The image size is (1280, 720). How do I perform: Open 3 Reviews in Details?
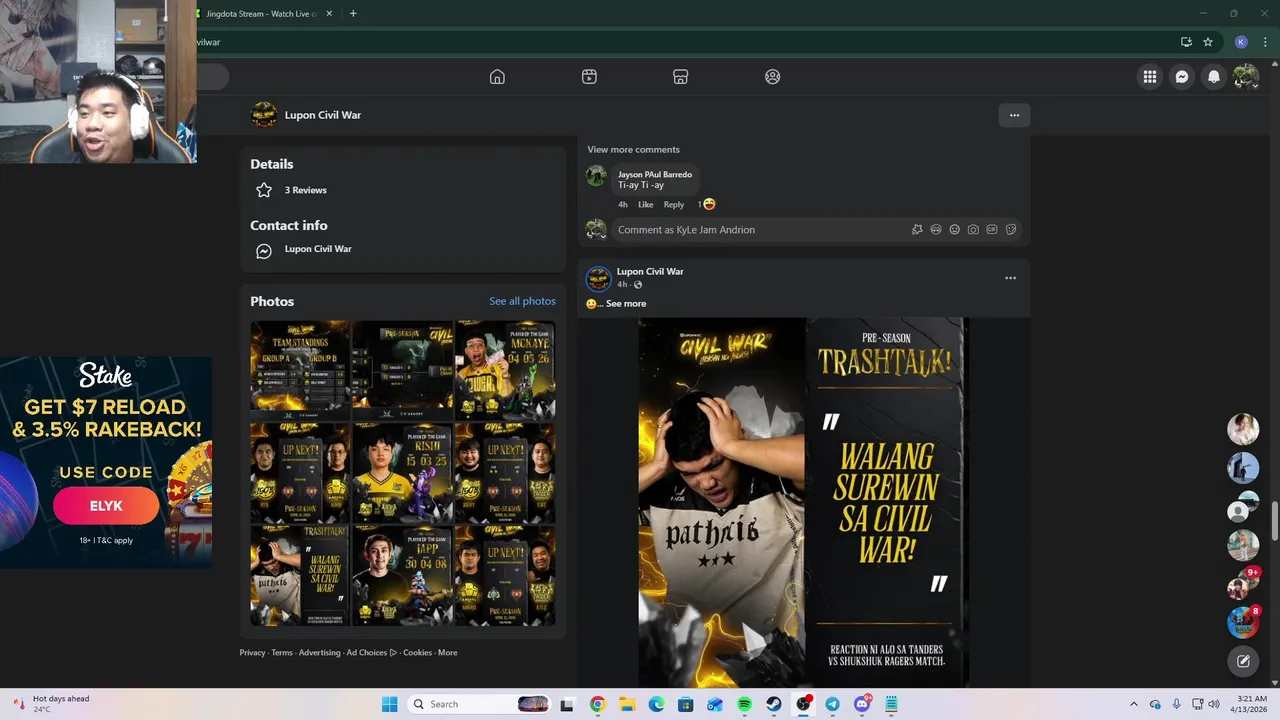(x=305, y=190)
